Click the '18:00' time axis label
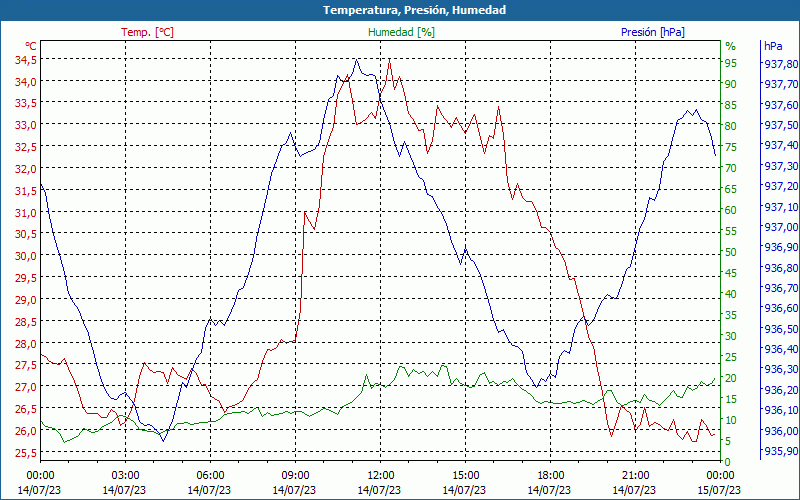 click(551, 476)
